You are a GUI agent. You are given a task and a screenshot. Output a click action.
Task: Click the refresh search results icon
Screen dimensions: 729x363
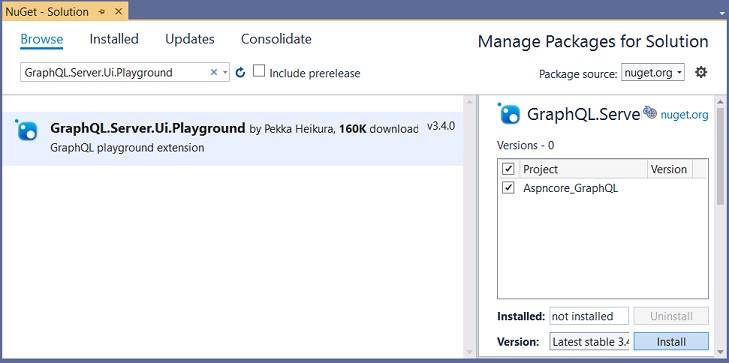(x=240, y=73)
